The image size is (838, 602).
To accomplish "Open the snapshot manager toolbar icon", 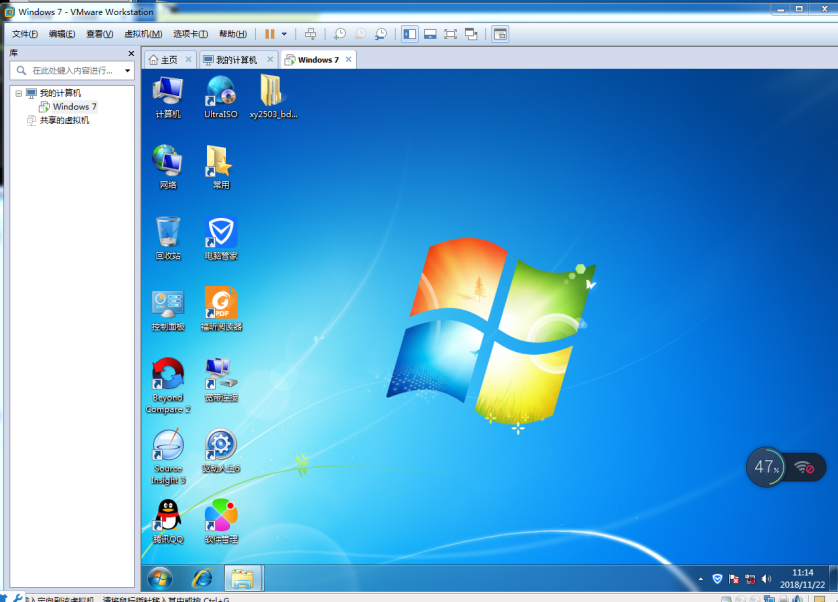I will (381, 34).
